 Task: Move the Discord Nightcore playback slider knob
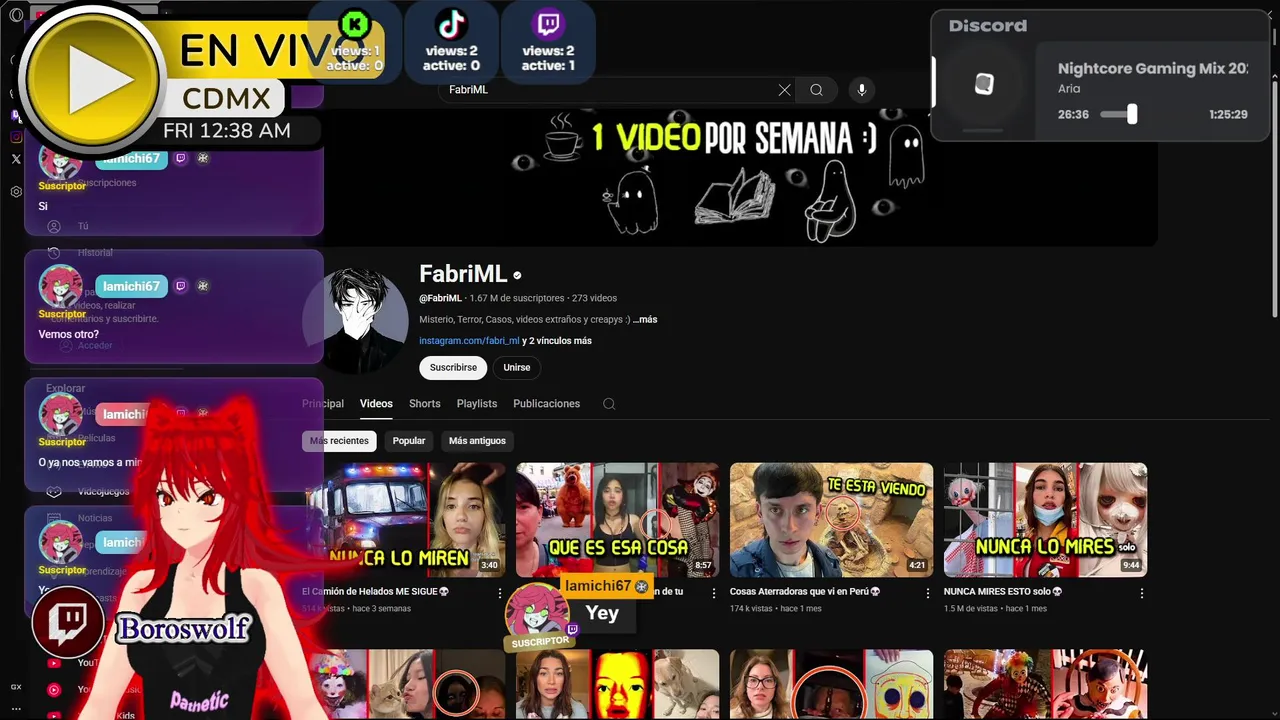[x=1132, y=114]
